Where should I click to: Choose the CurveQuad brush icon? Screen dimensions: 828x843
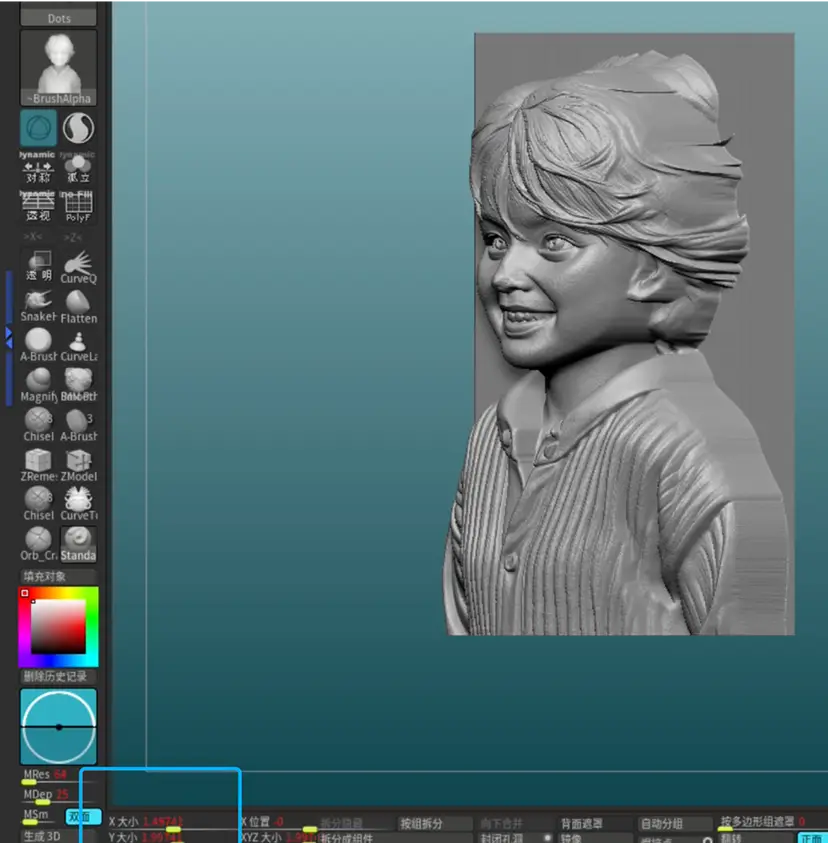tap(78, 266)
